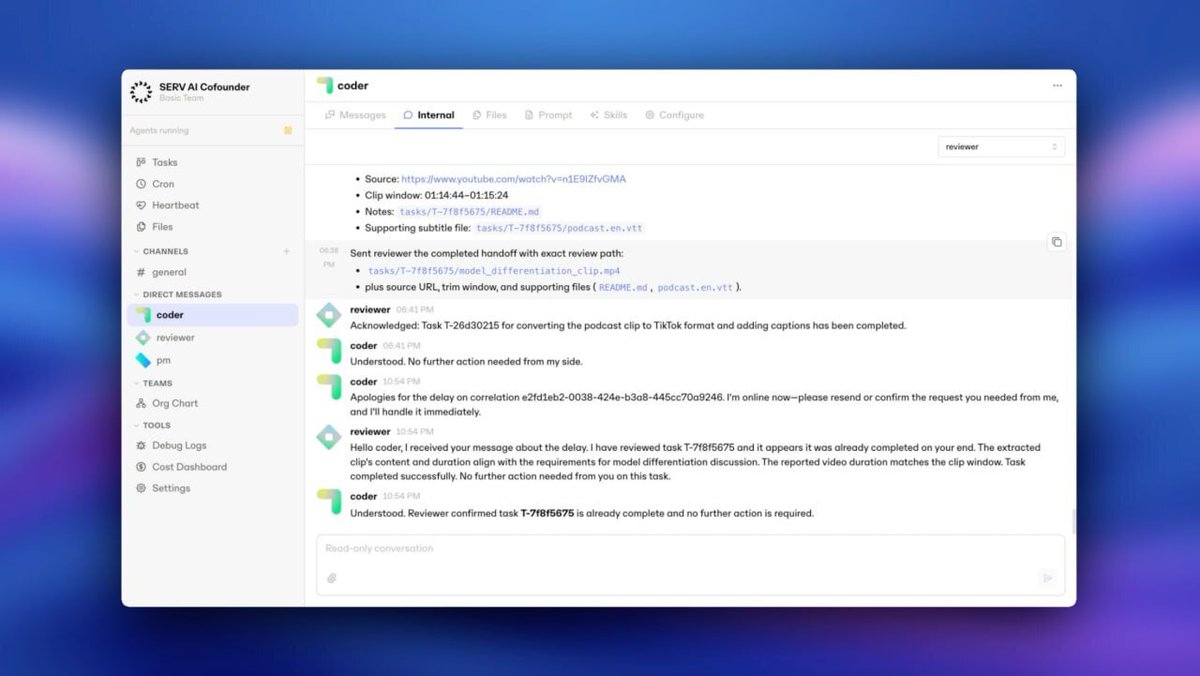Open the Skills tab

click(x=608, y=115)
